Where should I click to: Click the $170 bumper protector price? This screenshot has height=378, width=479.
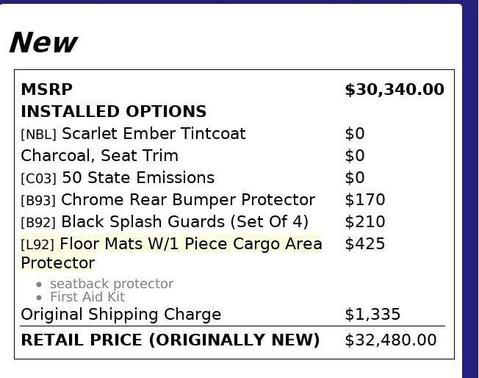click(365, 200)
